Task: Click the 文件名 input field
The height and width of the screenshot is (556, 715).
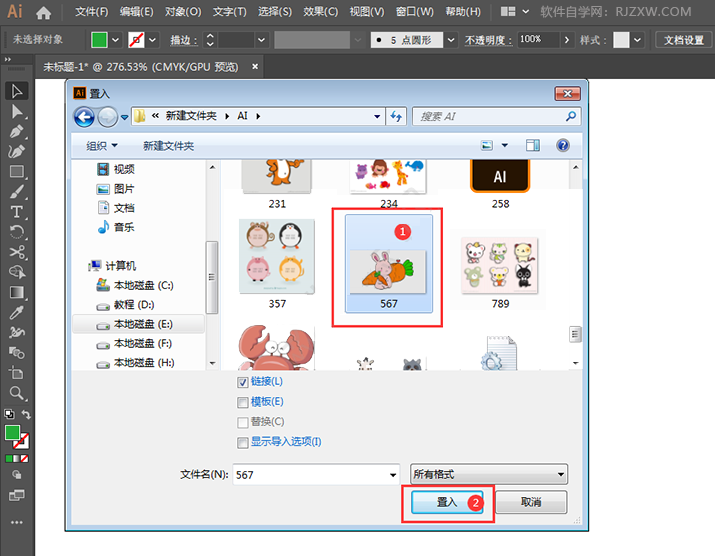Action: (316, 475)
